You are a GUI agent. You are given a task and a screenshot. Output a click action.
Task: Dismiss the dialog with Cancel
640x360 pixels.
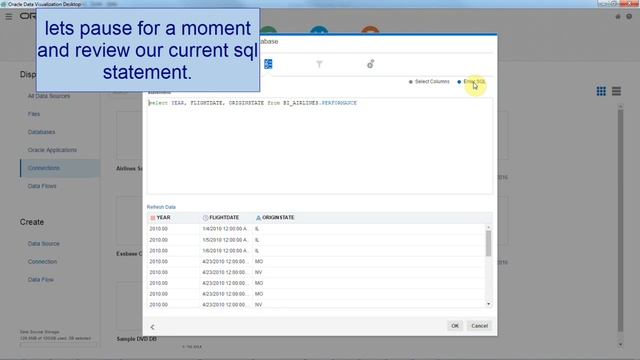click(x=479, y=326)
